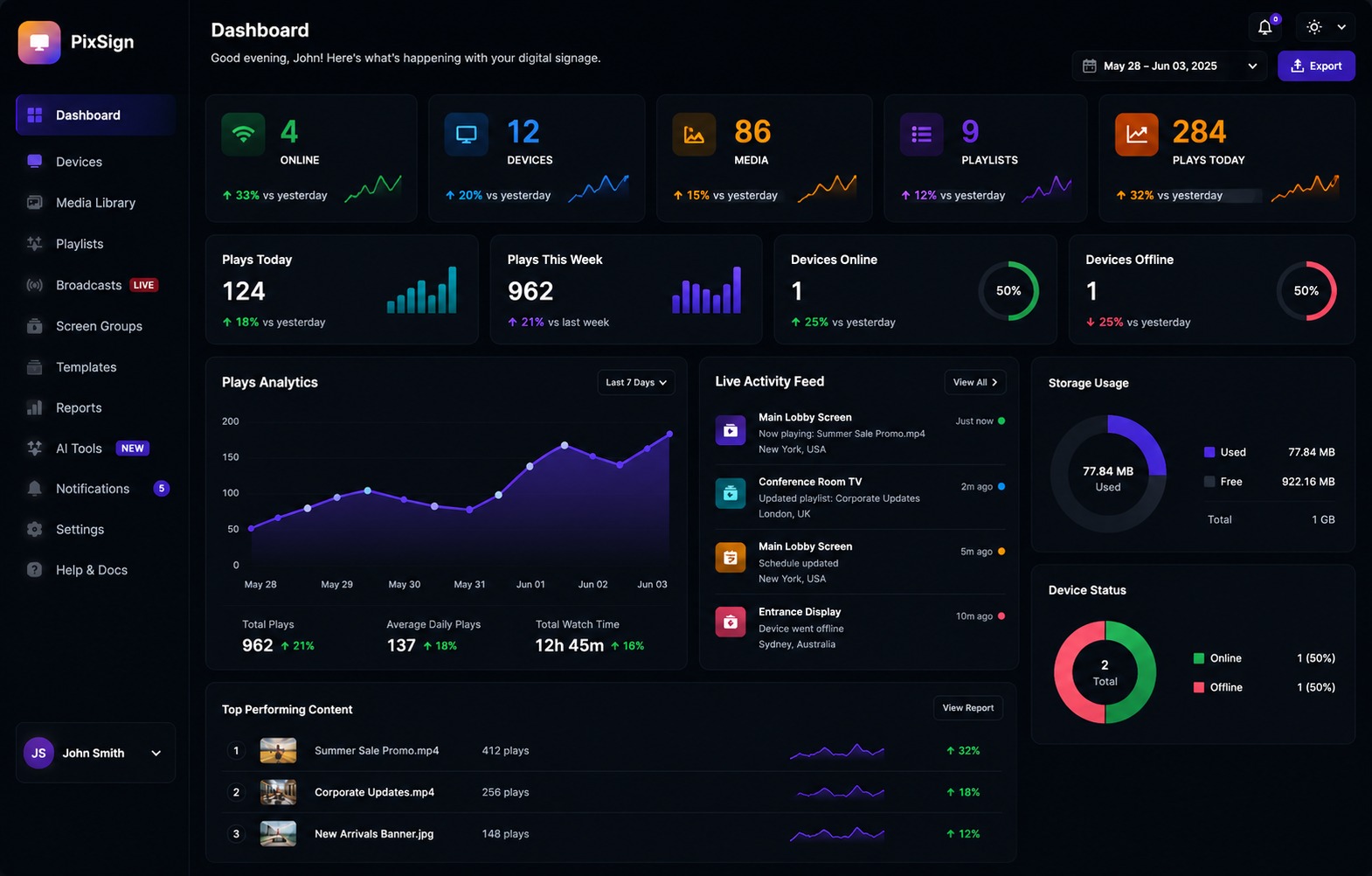This screenshot has width=1372, height=876.
Task: Click '256 plays' in Corporate Updates row
Action: (505, 792)
